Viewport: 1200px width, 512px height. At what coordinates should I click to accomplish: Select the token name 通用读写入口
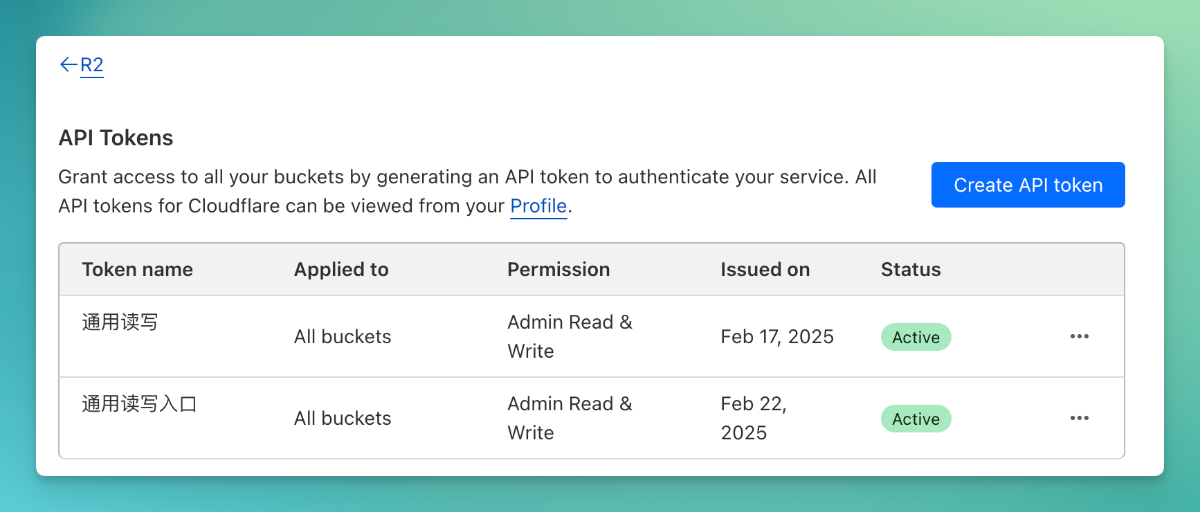(x=139, y=405)
